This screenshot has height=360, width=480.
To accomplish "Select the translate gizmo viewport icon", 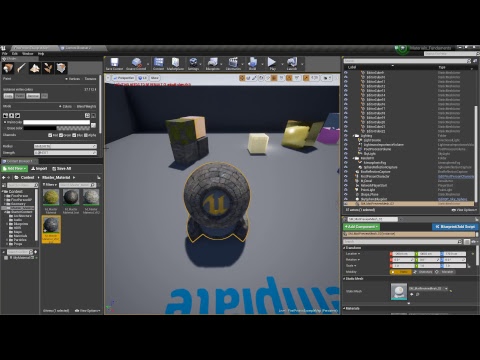I will pyautogui.click(x=242, y=78).
